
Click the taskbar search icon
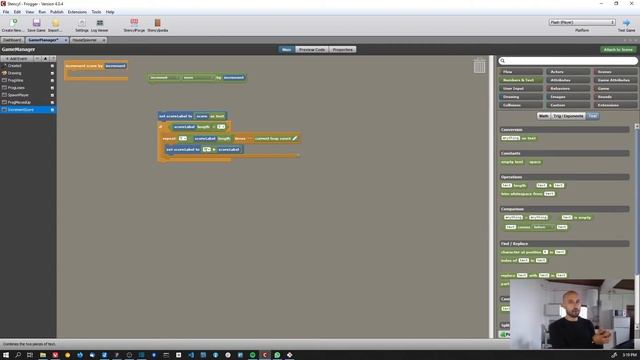pyautogui.click(x=18, y=355)
